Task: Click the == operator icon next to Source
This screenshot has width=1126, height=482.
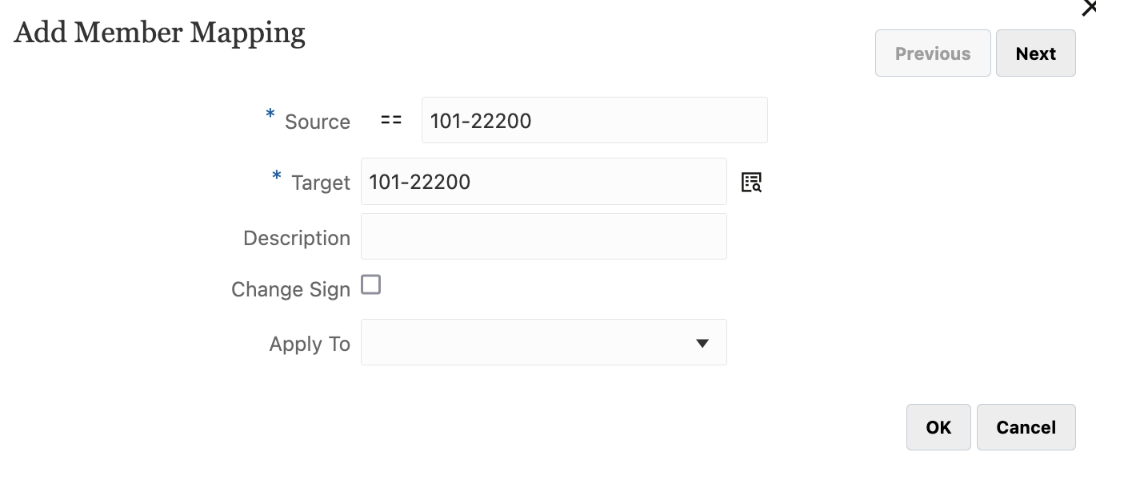Action: (391, 121)
